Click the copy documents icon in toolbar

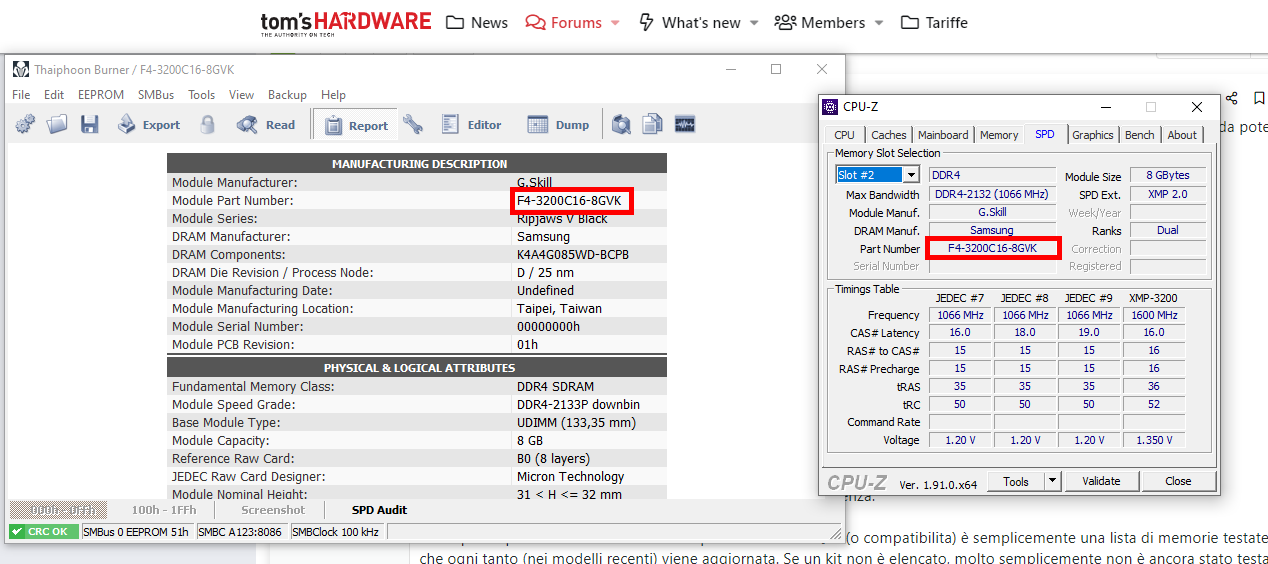point(652,124)
